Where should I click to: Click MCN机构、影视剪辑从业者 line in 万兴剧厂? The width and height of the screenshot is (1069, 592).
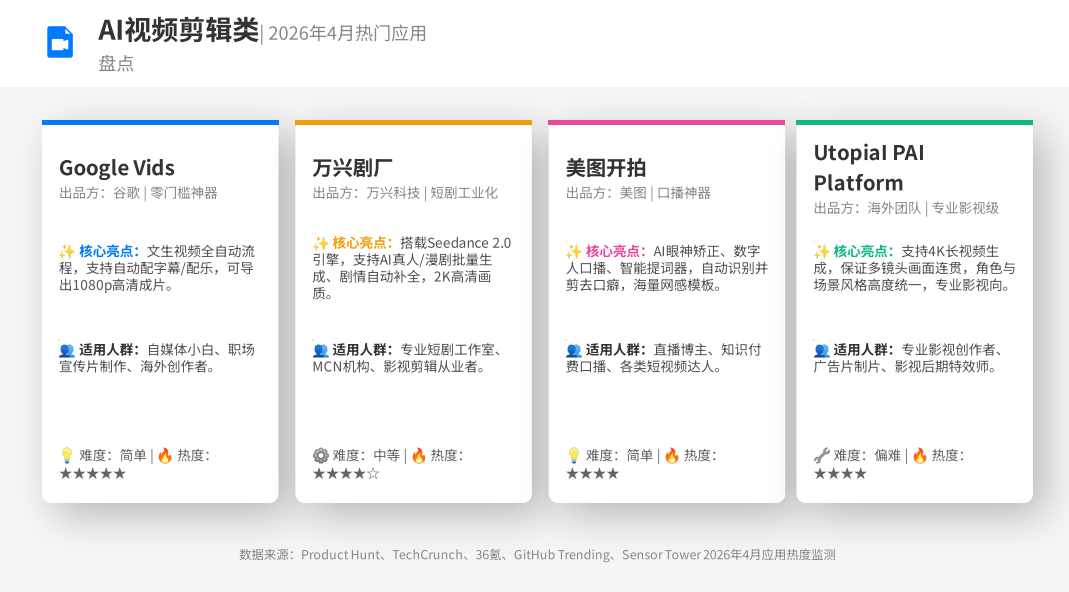(x=401, y=366)
